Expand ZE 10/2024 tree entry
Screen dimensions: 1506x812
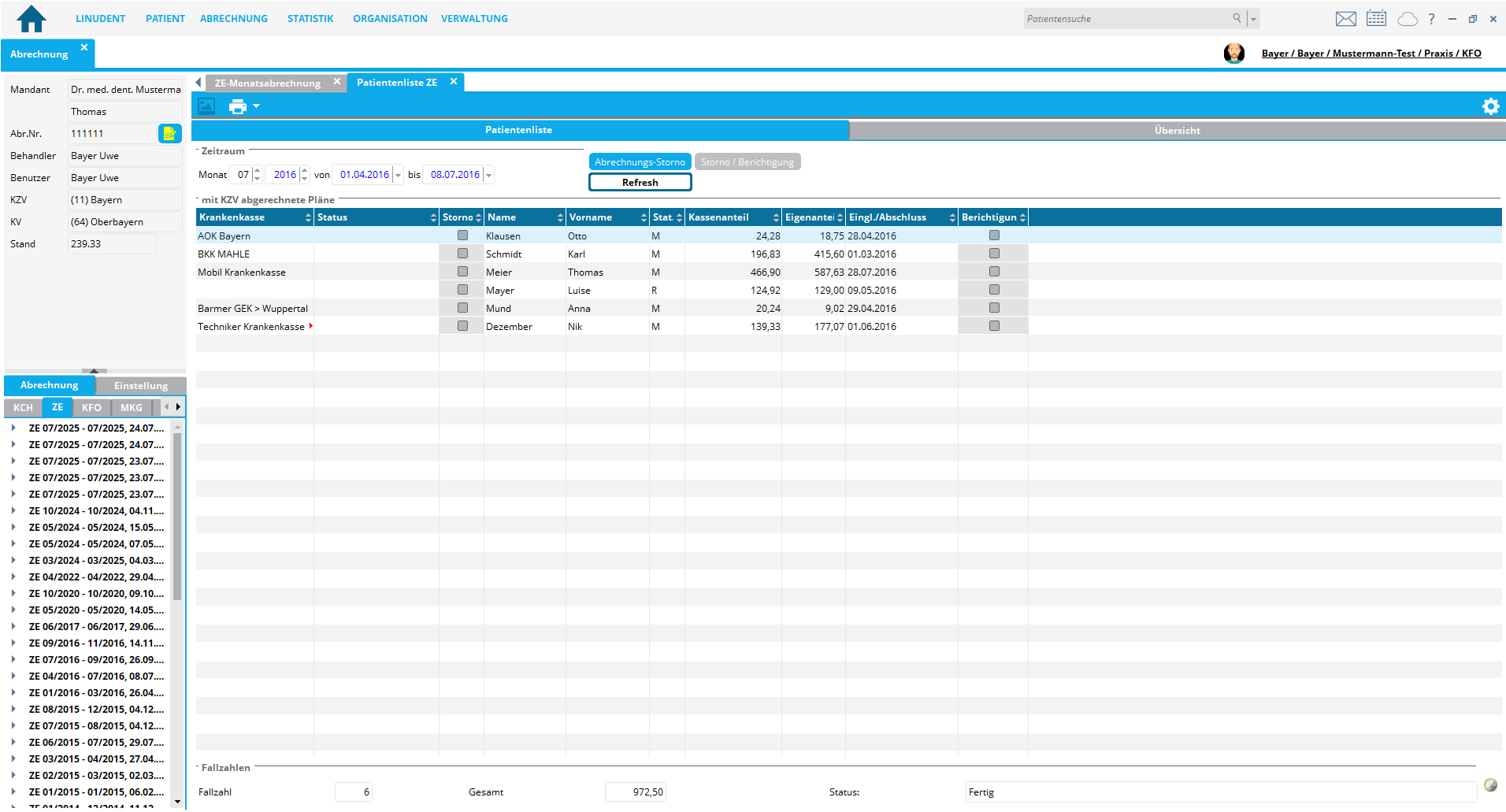pyautogui.click(x=13, y=511)
